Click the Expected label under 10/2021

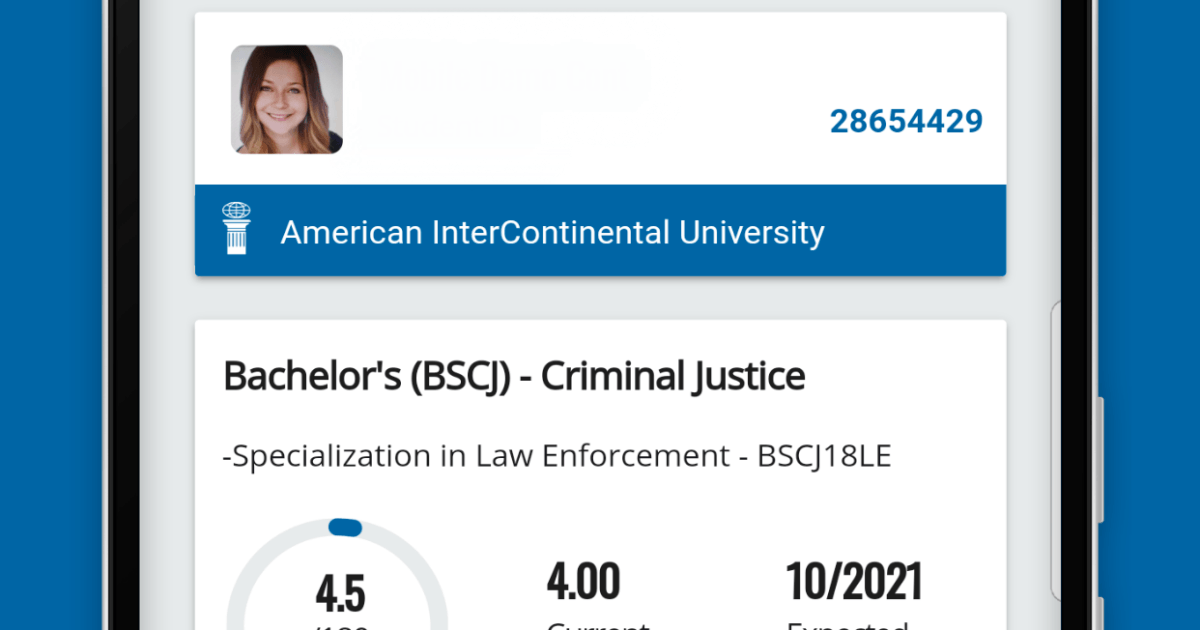pos(846,625)
